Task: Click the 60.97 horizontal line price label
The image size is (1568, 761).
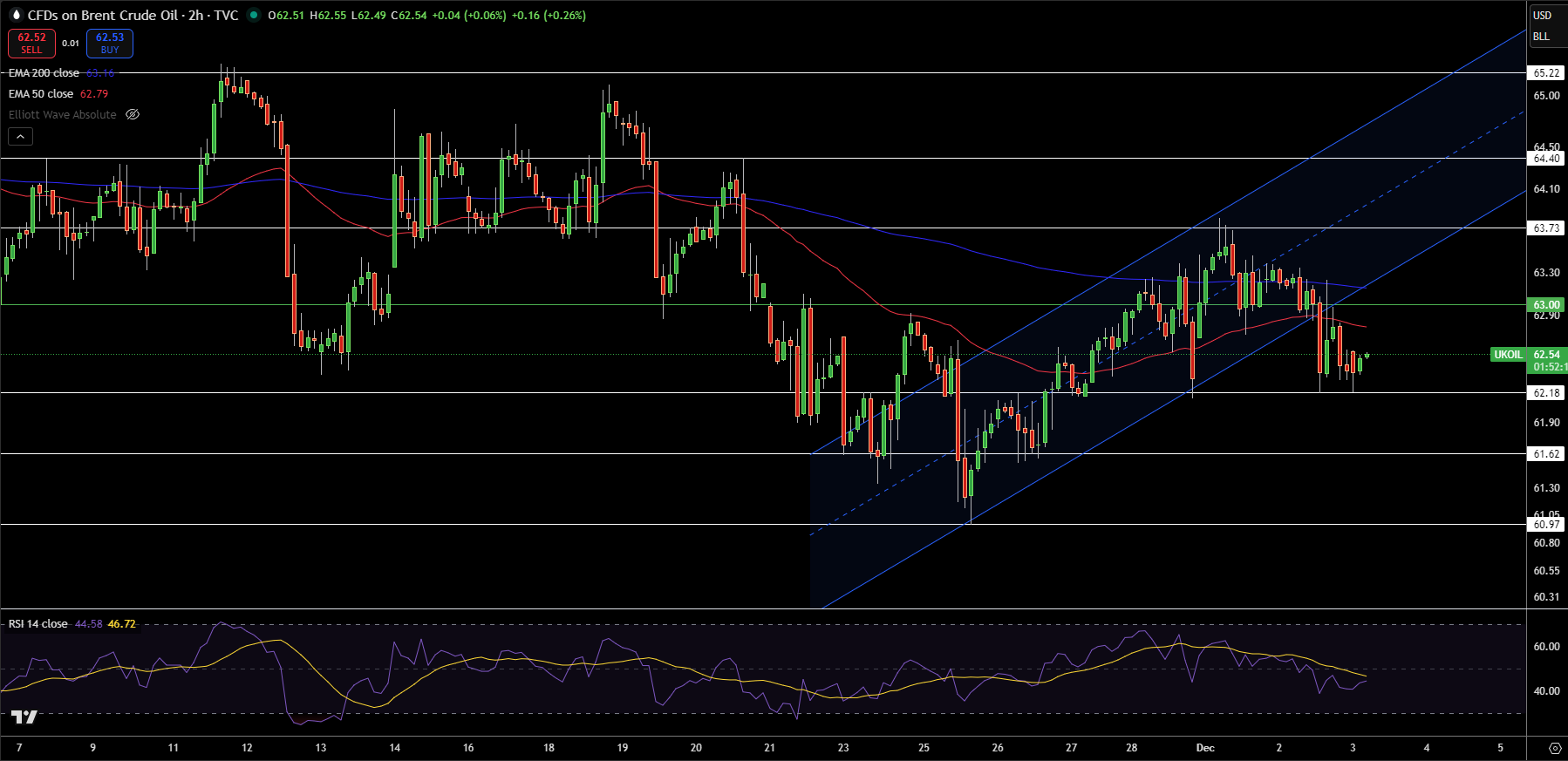Action: (1547, 525)
